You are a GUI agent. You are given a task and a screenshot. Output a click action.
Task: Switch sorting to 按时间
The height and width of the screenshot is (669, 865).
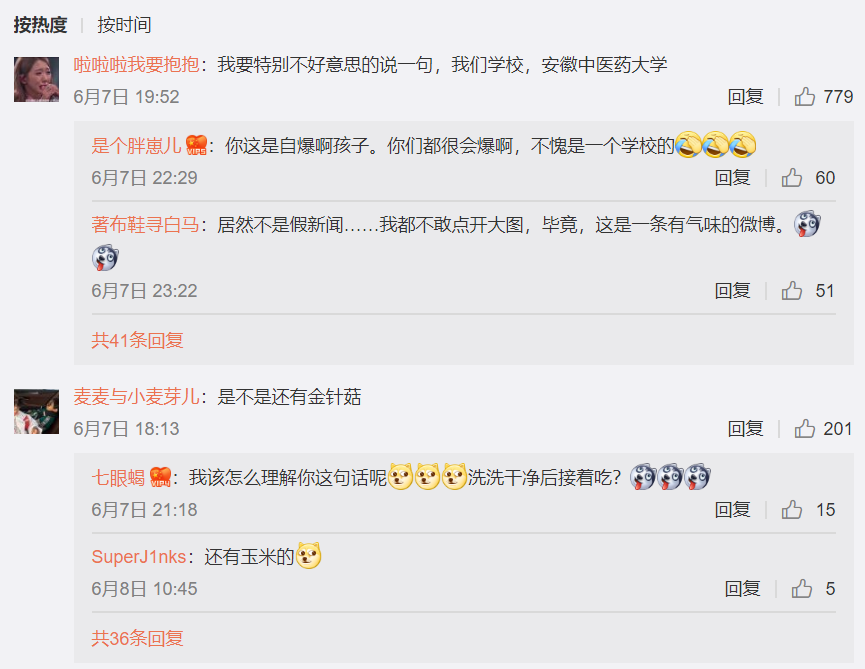[x=124, y=25]
